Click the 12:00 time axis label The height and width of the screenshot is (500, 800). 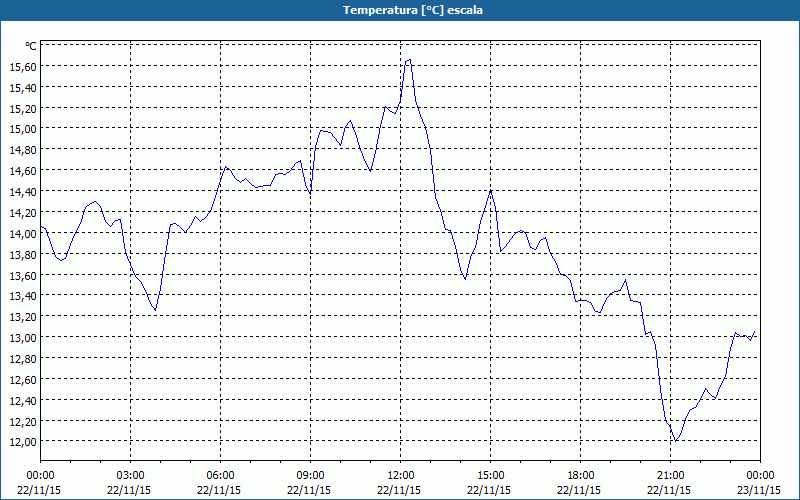(401, 476)
